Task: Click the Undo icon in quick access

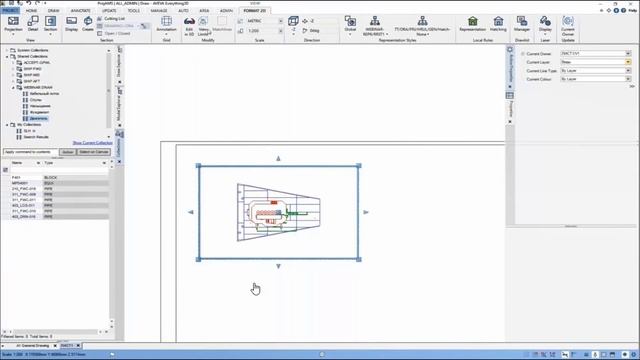Action: [28, 3]
